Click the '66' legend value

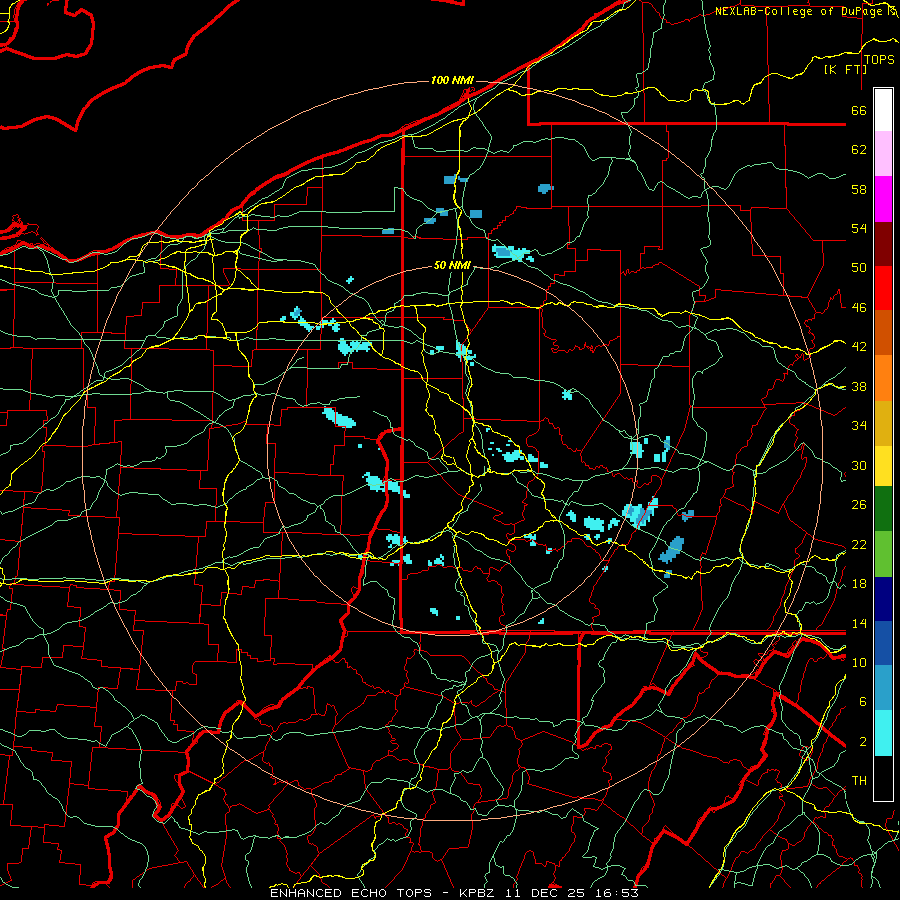(859, 110)
